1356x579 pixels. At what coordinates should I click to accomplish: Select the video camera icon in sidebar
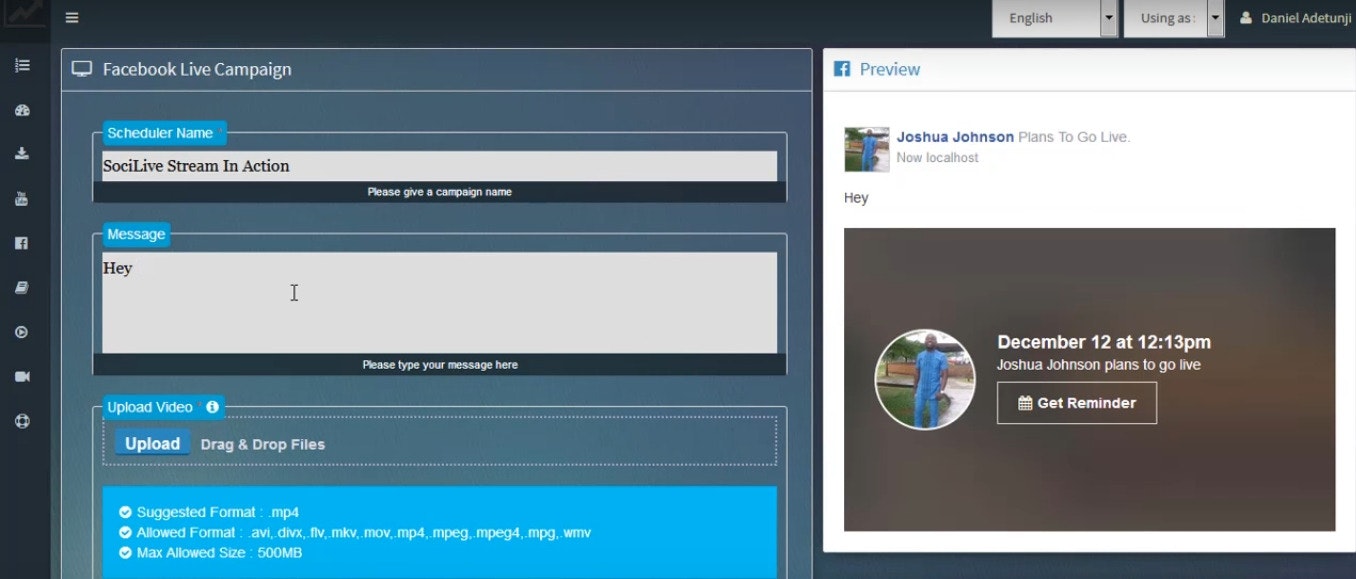click(x=22, y=376)
